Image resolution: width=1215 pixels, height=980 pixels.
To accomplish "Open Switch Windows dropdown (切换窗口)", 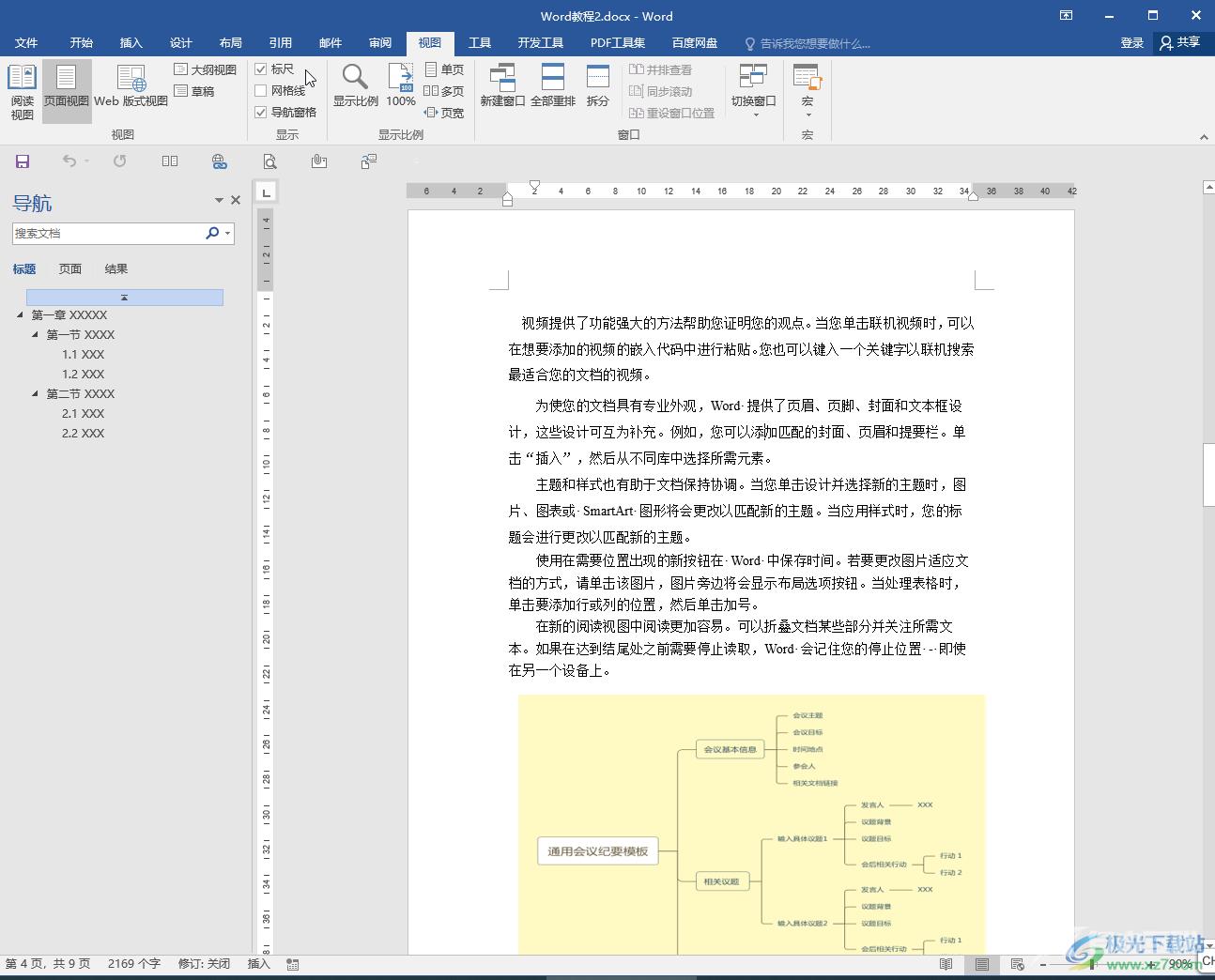I will (x=753, y=90).
